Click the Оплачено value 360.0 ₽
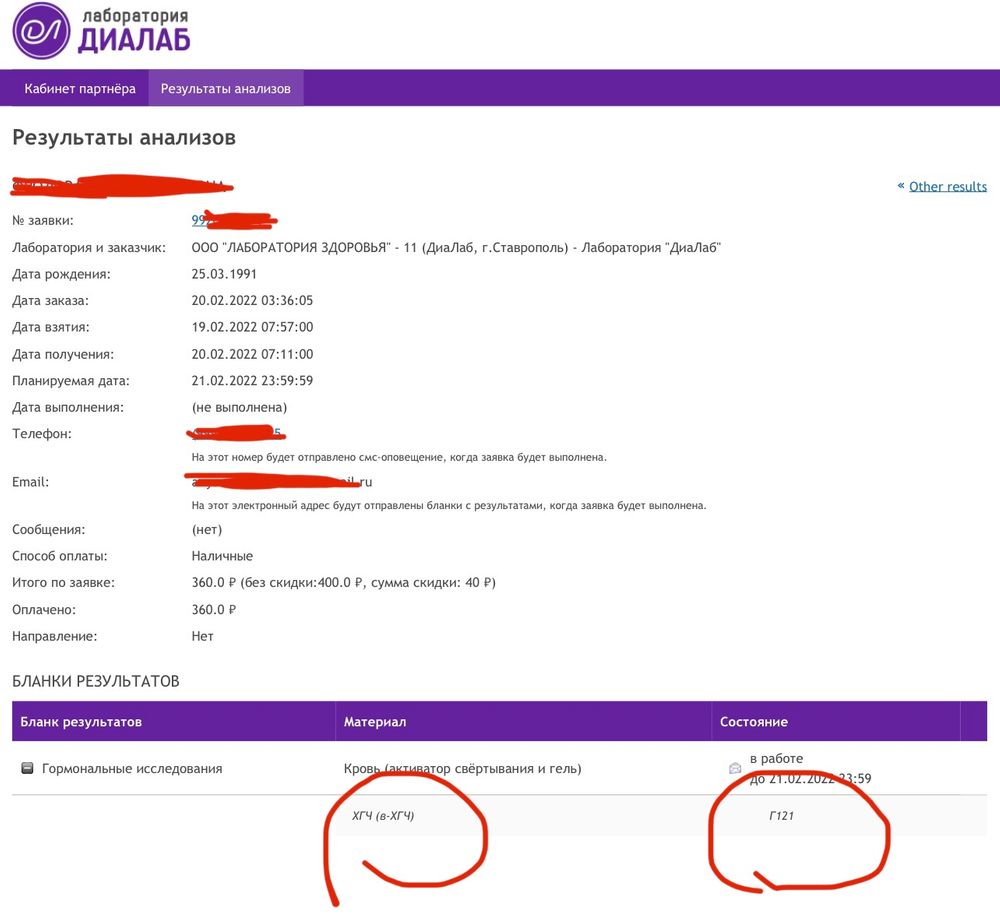 [214, 610]
